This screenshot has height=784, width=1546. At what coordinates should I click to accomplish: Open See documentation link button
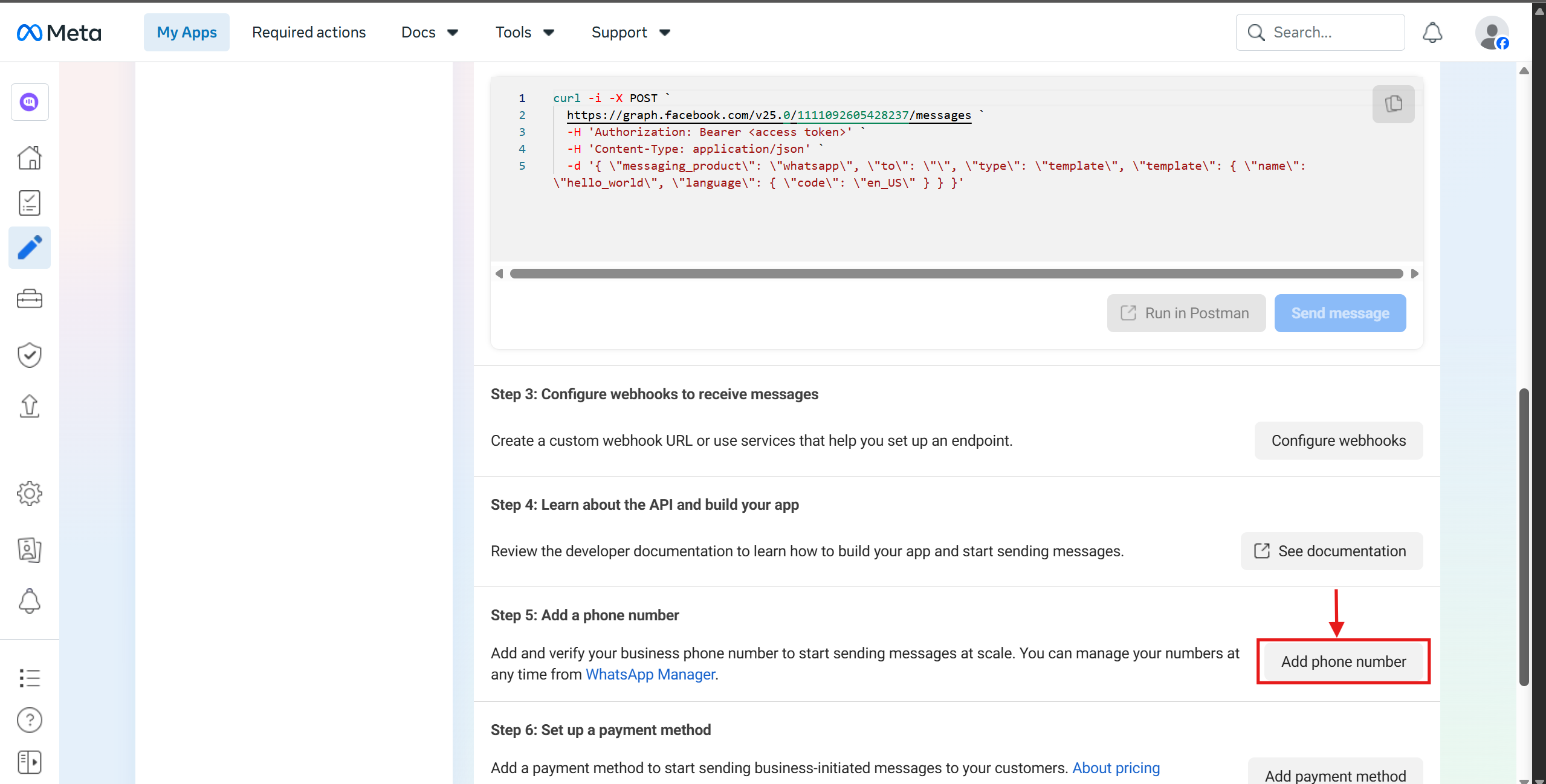point(1332,551)
